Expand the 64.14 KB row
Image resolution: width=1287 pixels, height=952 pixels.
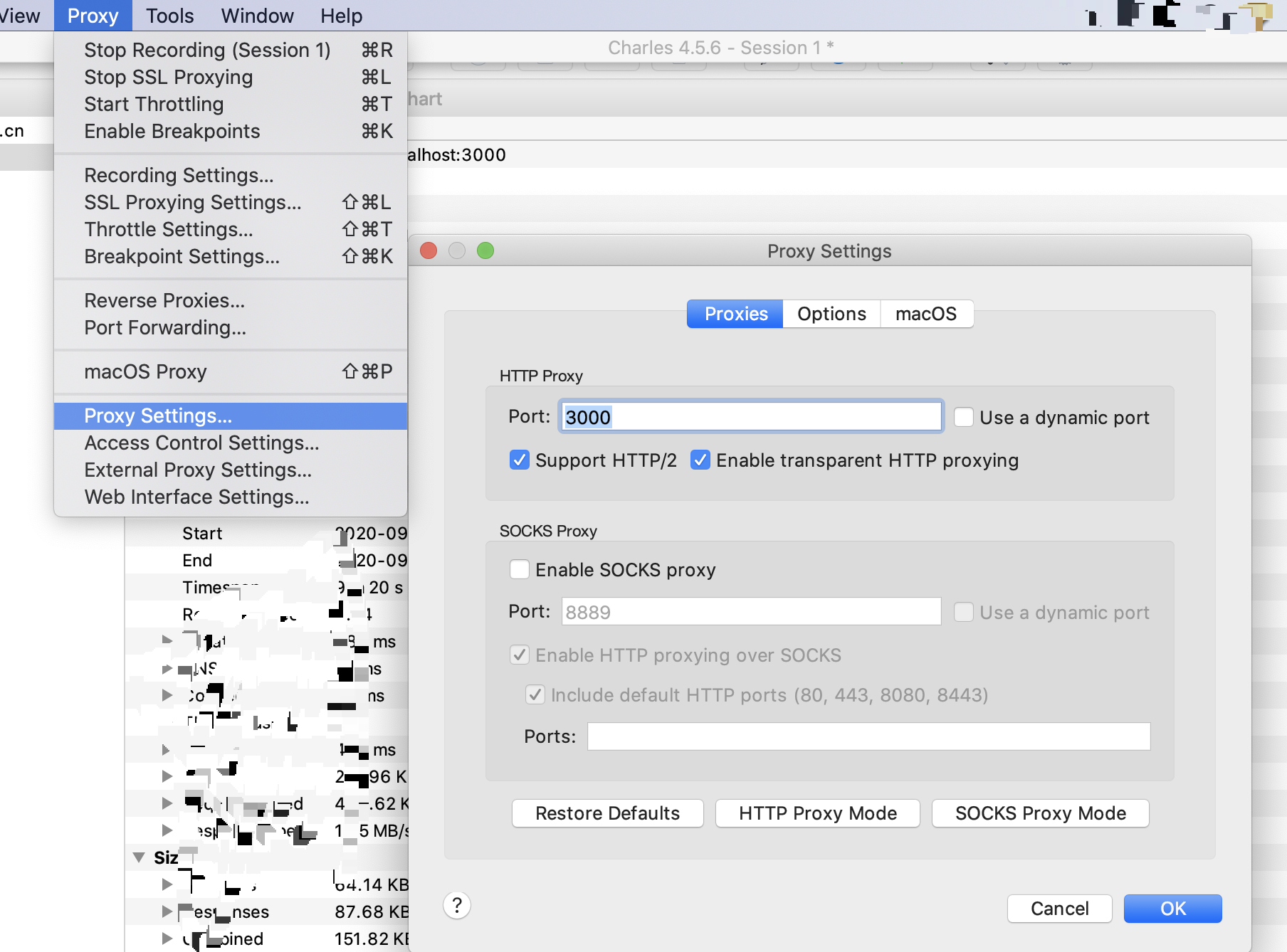pos(167,884)
